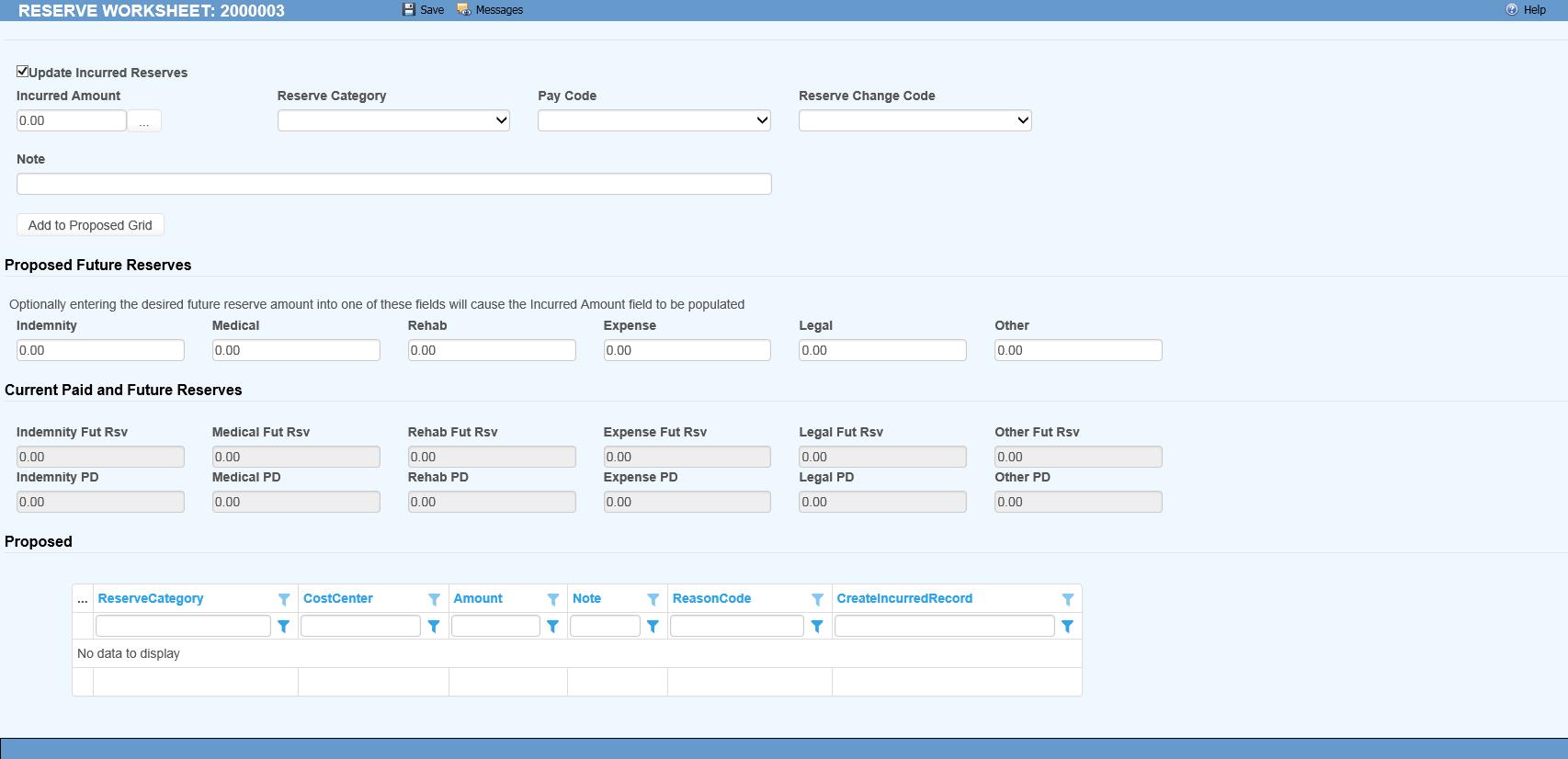Expand the Reserve Category dropdown

393,120
